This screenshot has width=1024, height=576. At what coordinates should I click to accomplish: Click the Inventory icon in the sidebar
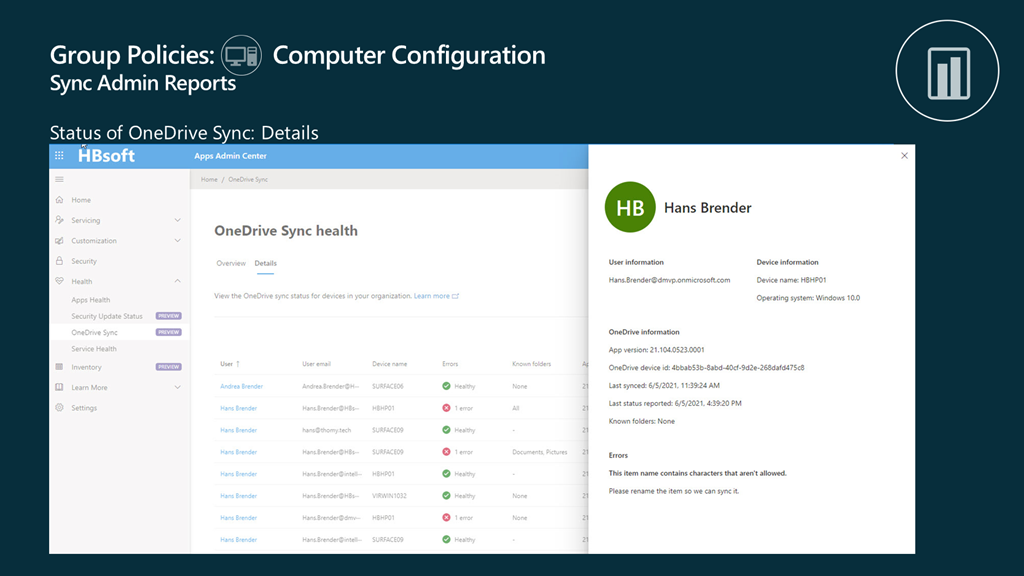click(x=60, y=367)
